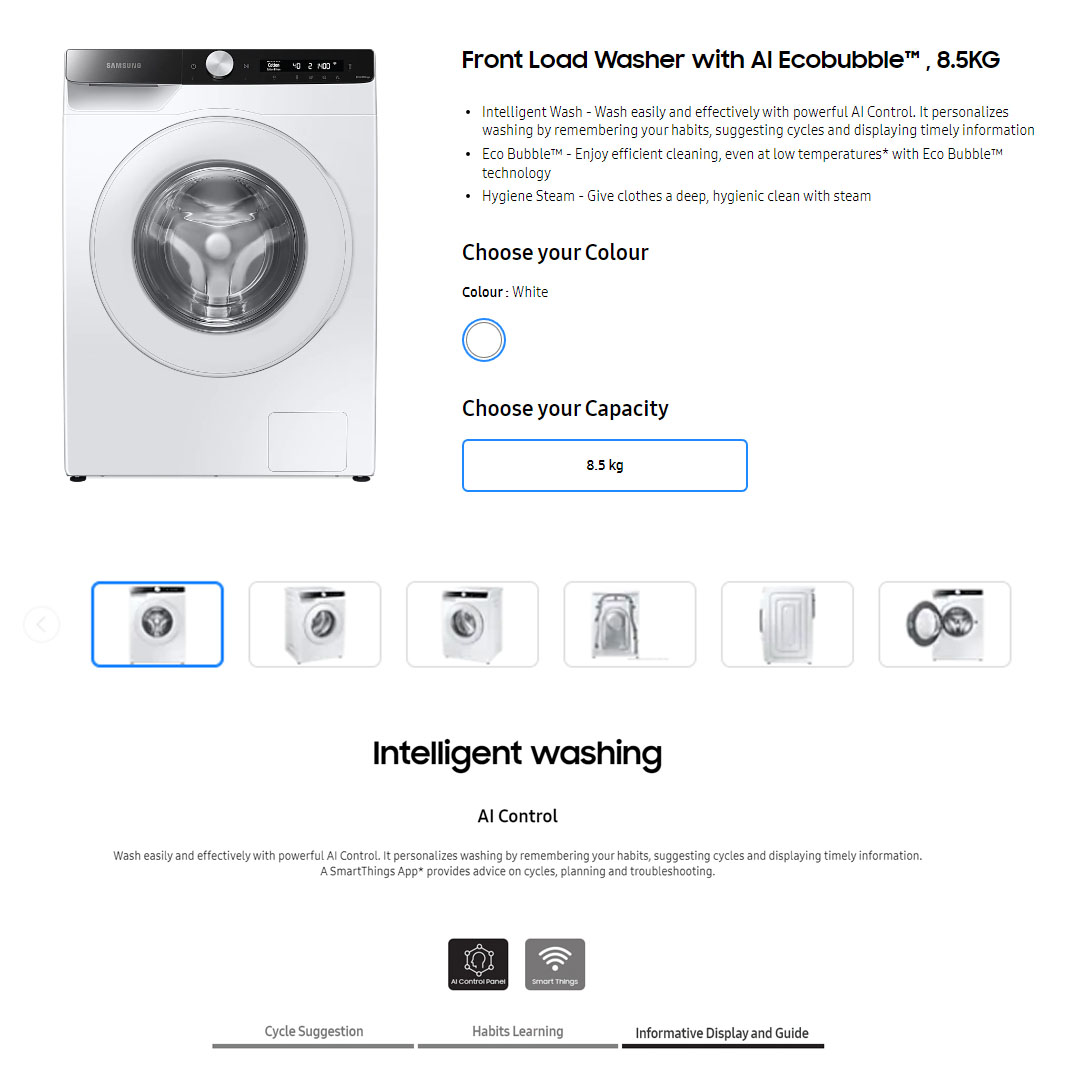Click the main washer product image
The height and width of the screenshot is (1080, 1080).
point(220,264)
